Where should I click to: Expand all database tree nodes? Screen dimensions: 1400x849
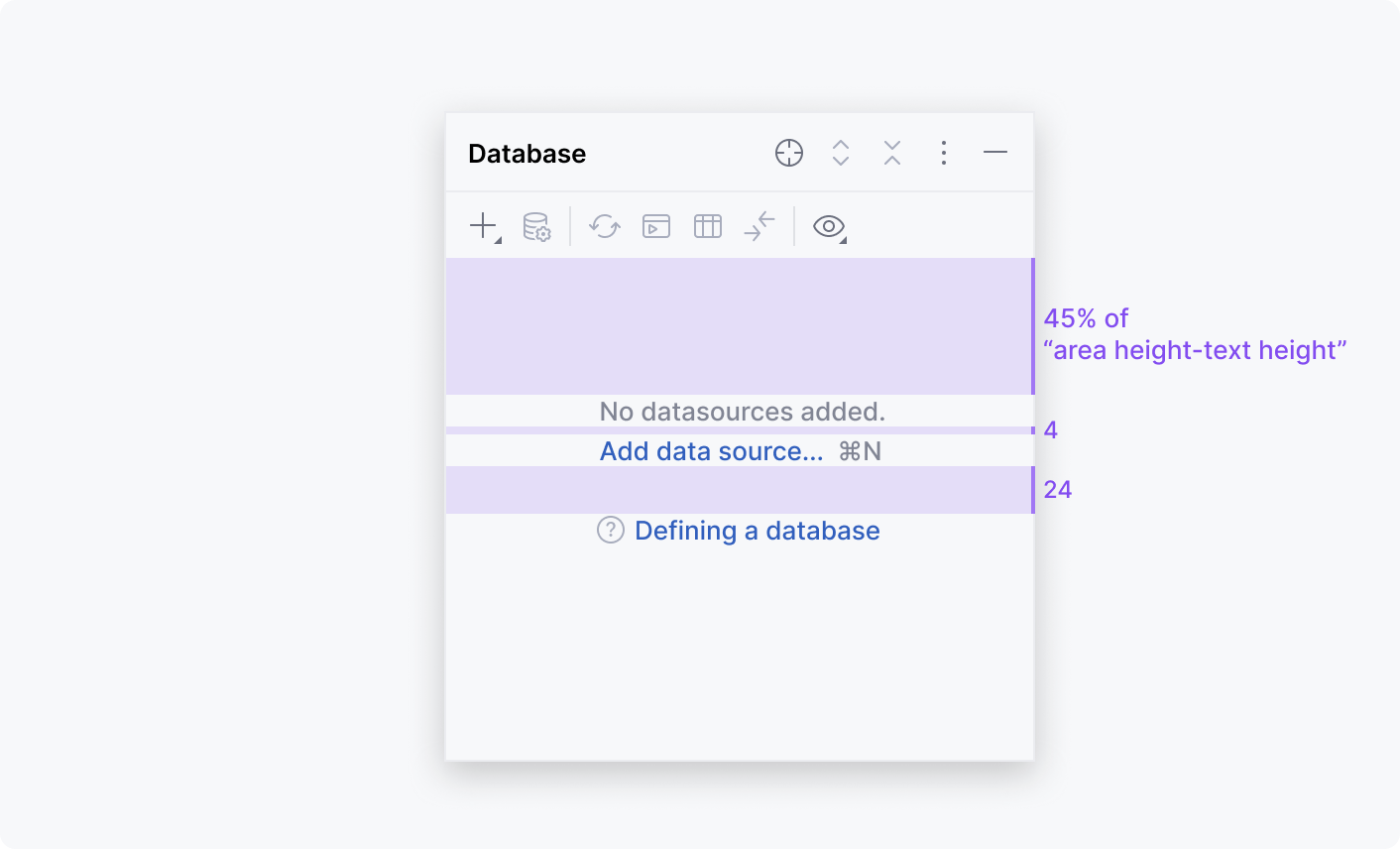pos(841,153)
